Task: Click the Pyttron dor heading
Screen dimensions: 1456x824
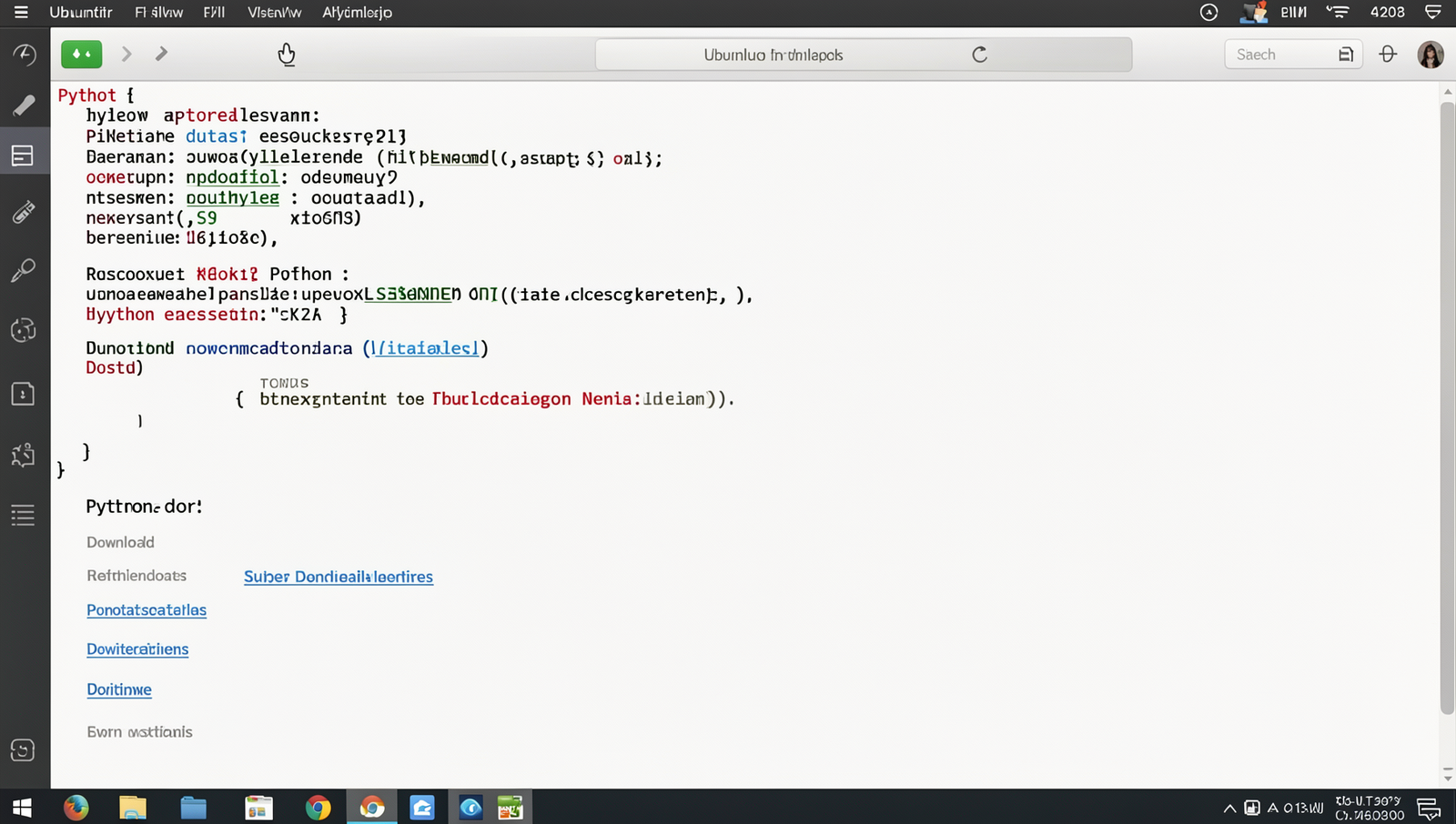Action: click(144, 507)
